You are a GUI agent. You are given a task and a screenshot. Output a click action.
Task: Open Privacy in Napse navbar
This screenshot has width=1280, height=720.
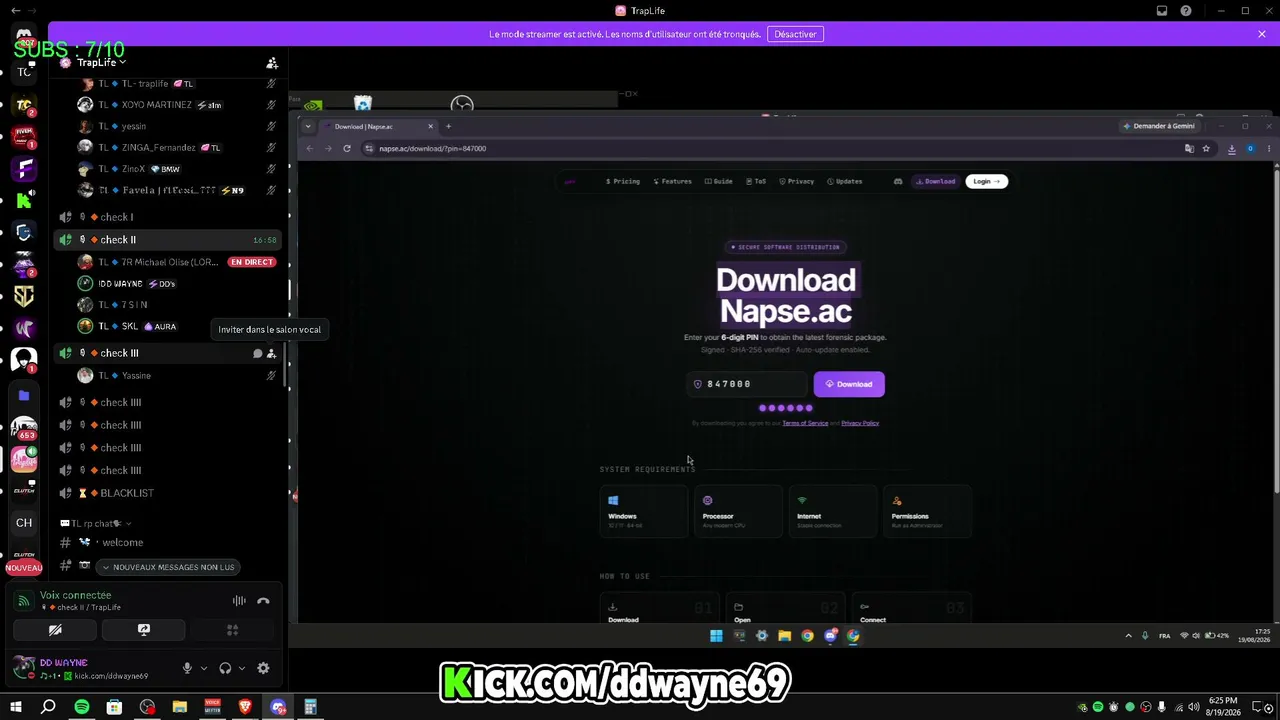[797, 182]
